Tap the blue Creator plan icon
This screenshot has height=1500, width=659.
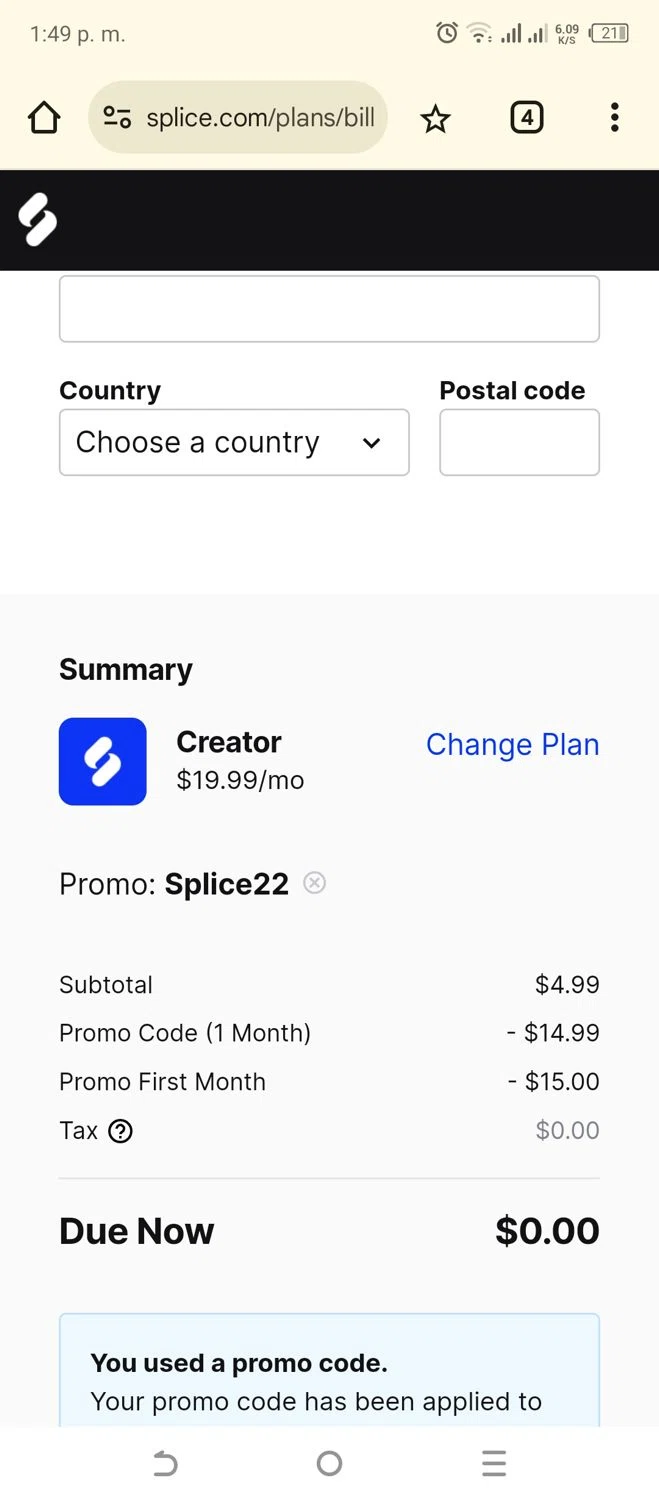103,761
